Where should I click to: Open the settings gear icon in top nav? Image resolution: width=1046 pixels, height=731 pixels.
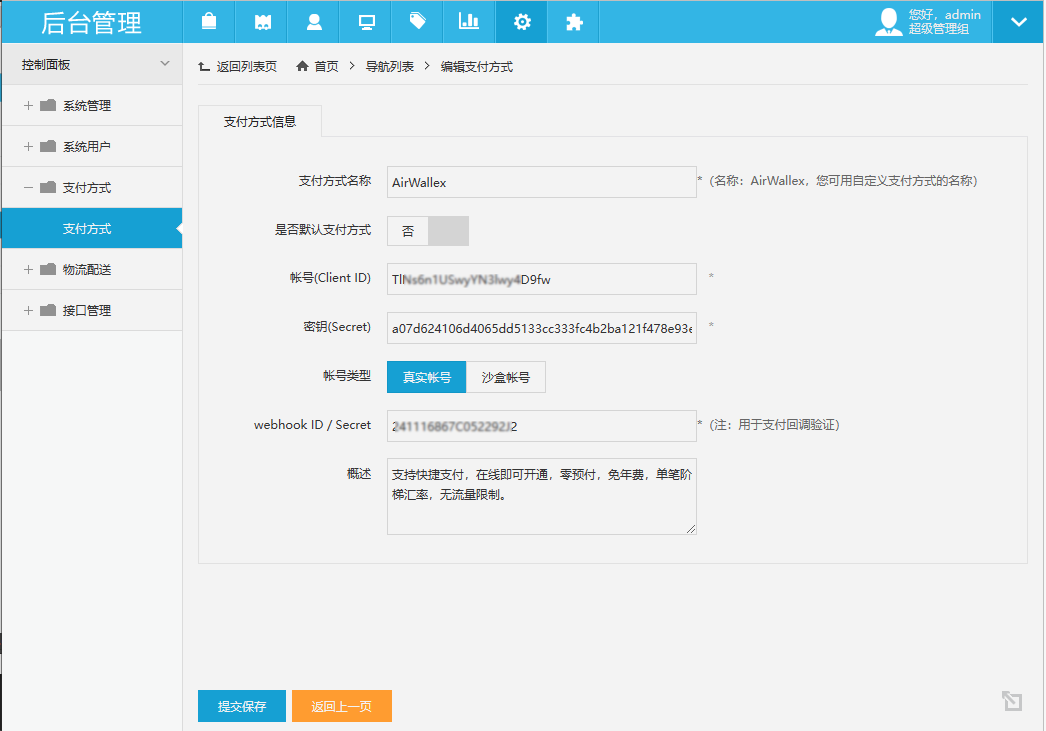click(522, 22)
